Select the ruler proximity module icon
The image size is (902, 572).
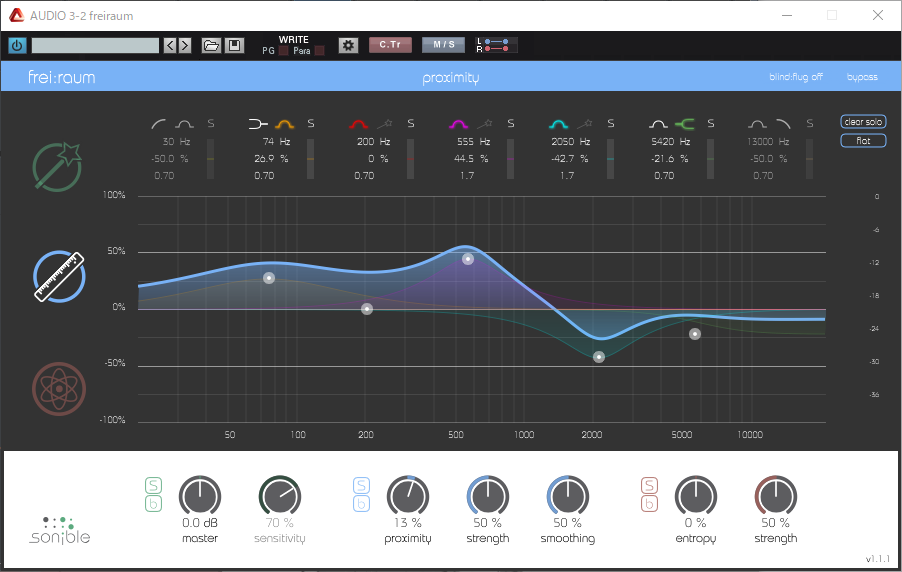[x=59, y=276]
